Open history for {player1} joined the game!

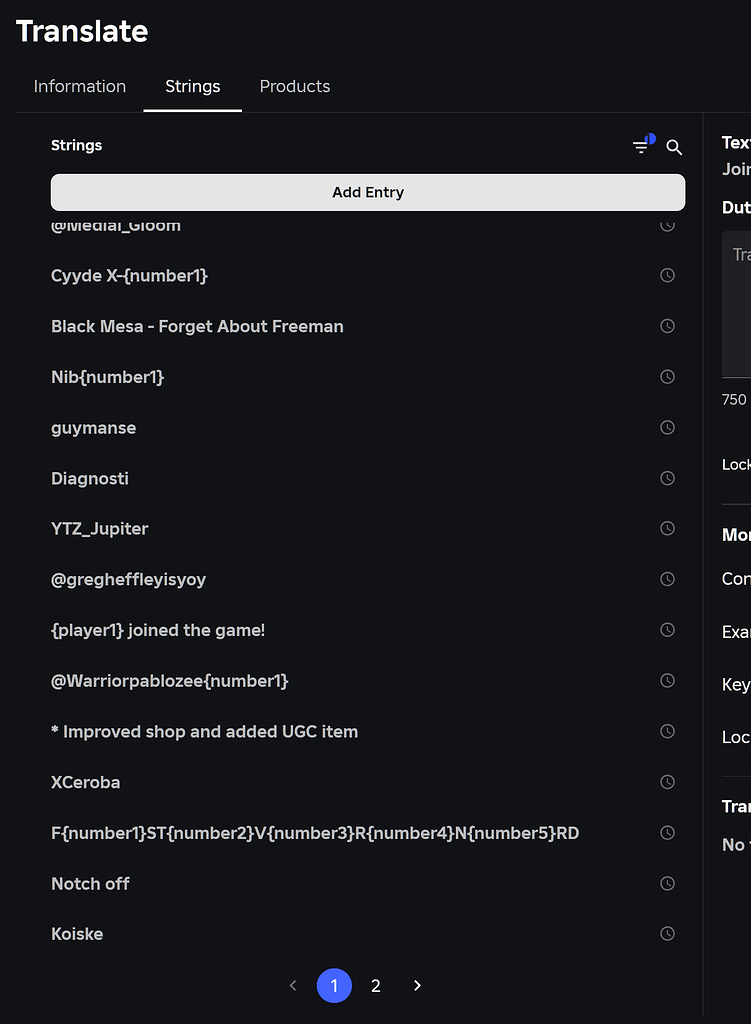pyautogui.click(x=667, y=630)
